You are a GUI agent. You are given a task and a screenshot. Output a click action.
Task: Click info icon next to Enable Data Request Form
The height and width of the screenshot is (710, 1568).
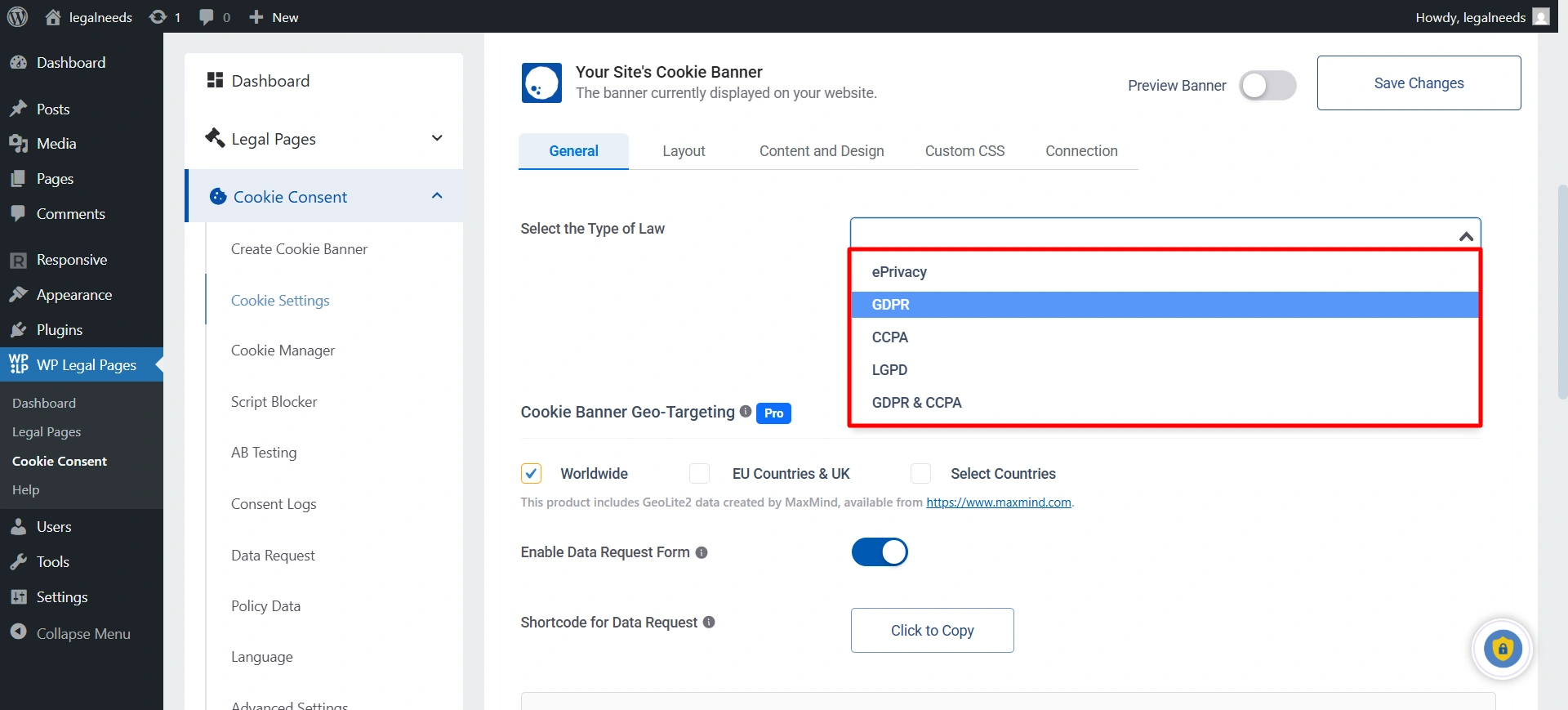(702, 553)
